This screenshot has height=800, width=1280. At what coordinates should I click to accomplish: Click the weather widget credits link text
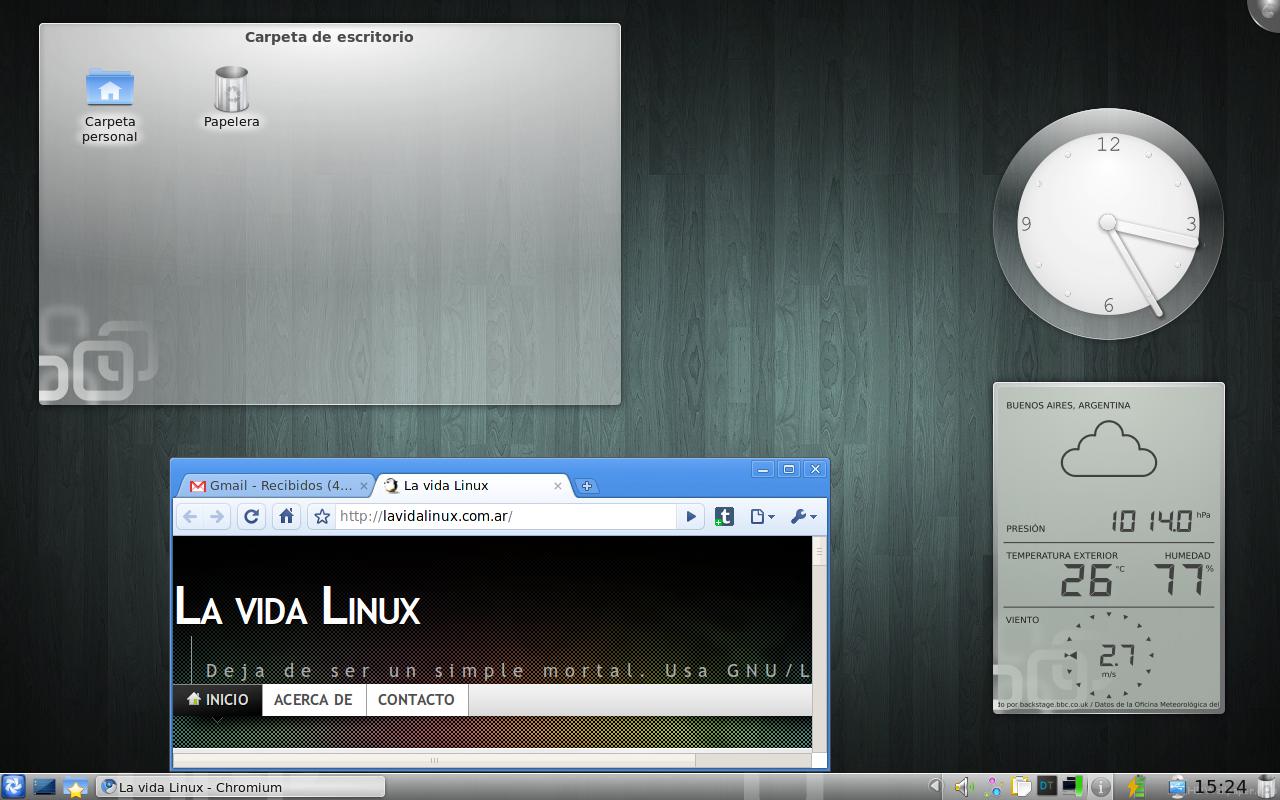click(1108, 704)
